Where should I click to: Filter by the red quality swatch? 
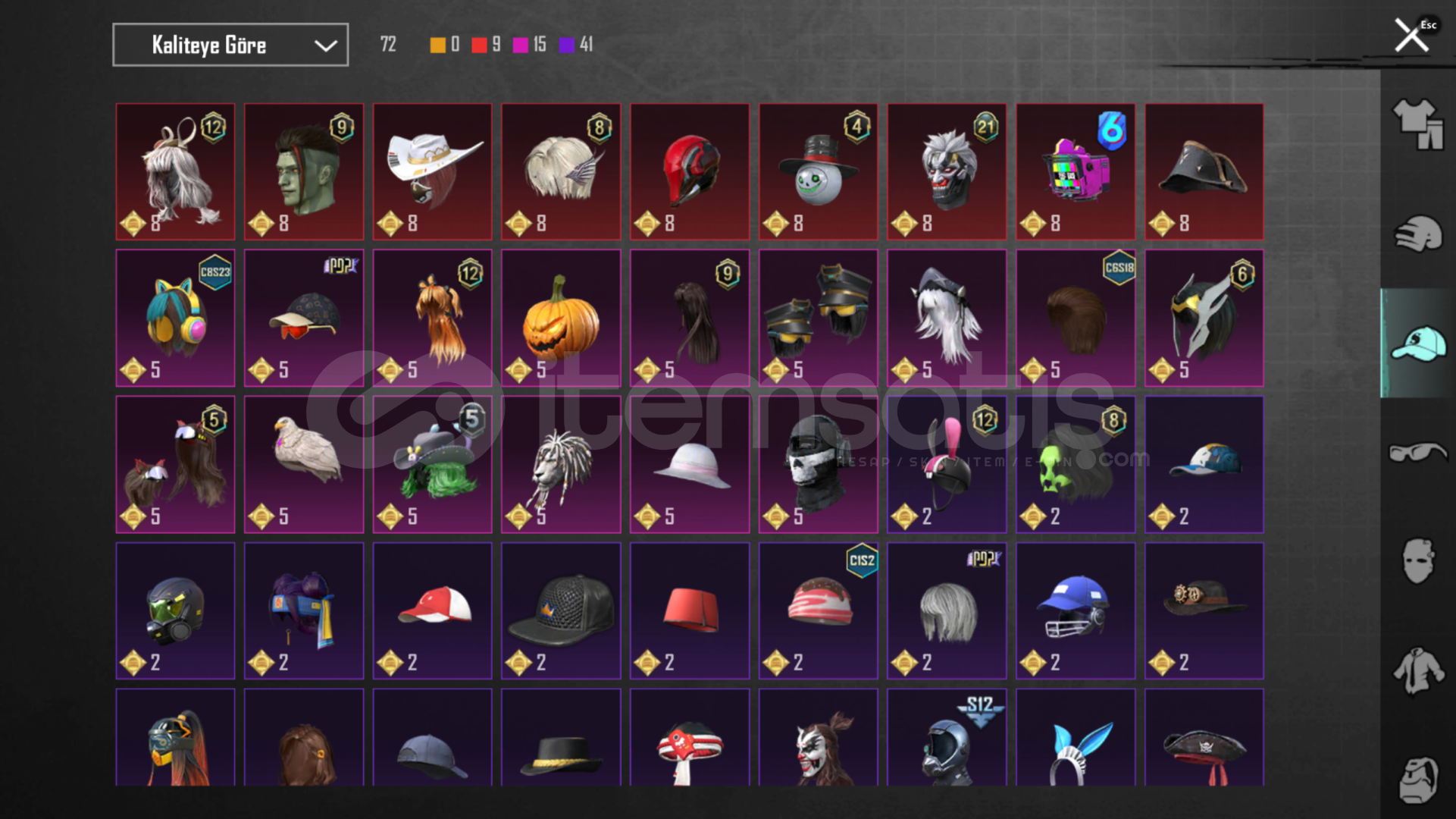click(479, 45)
